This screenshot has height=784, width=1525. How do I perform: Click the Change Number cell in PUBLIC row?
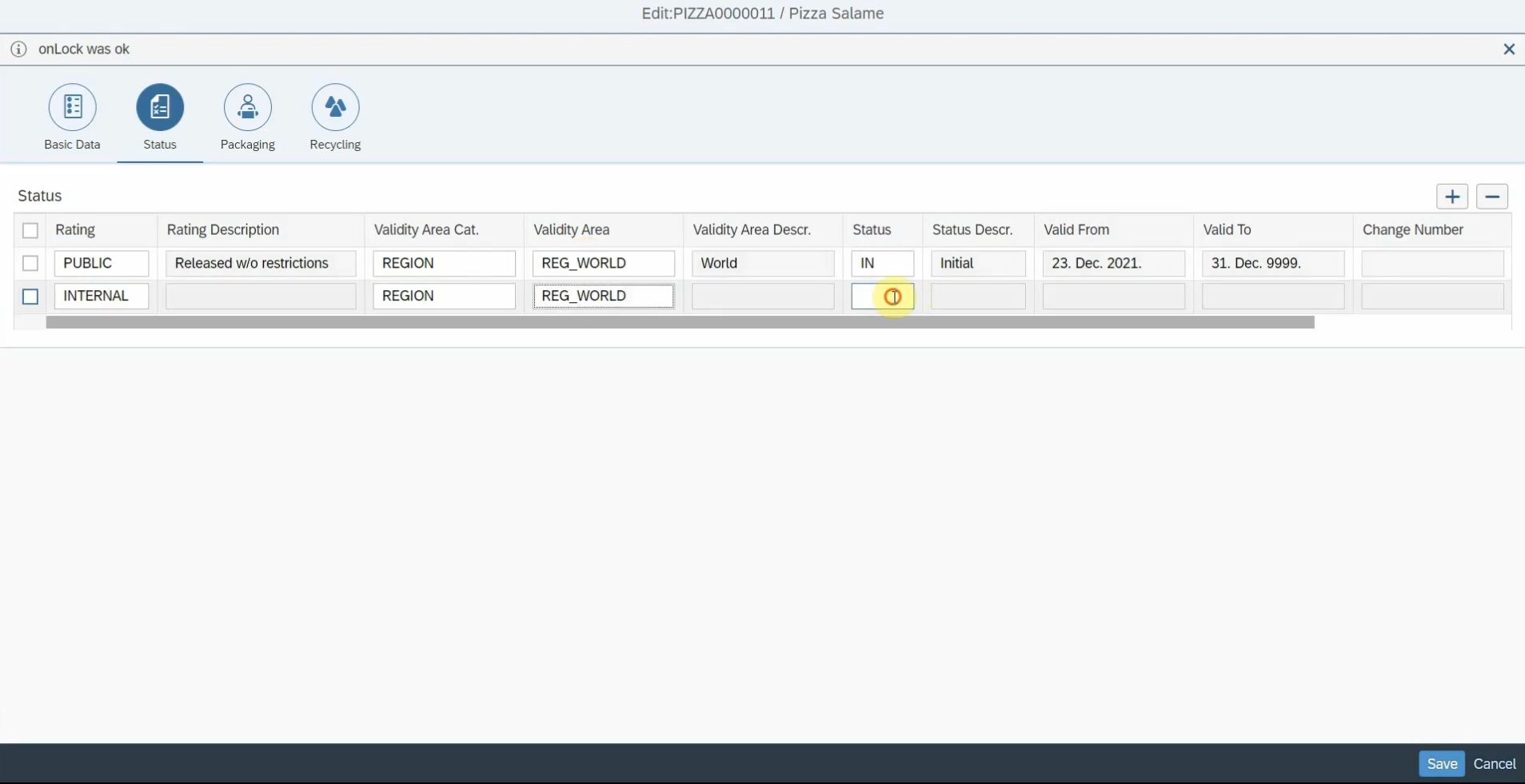point(1432,263)
